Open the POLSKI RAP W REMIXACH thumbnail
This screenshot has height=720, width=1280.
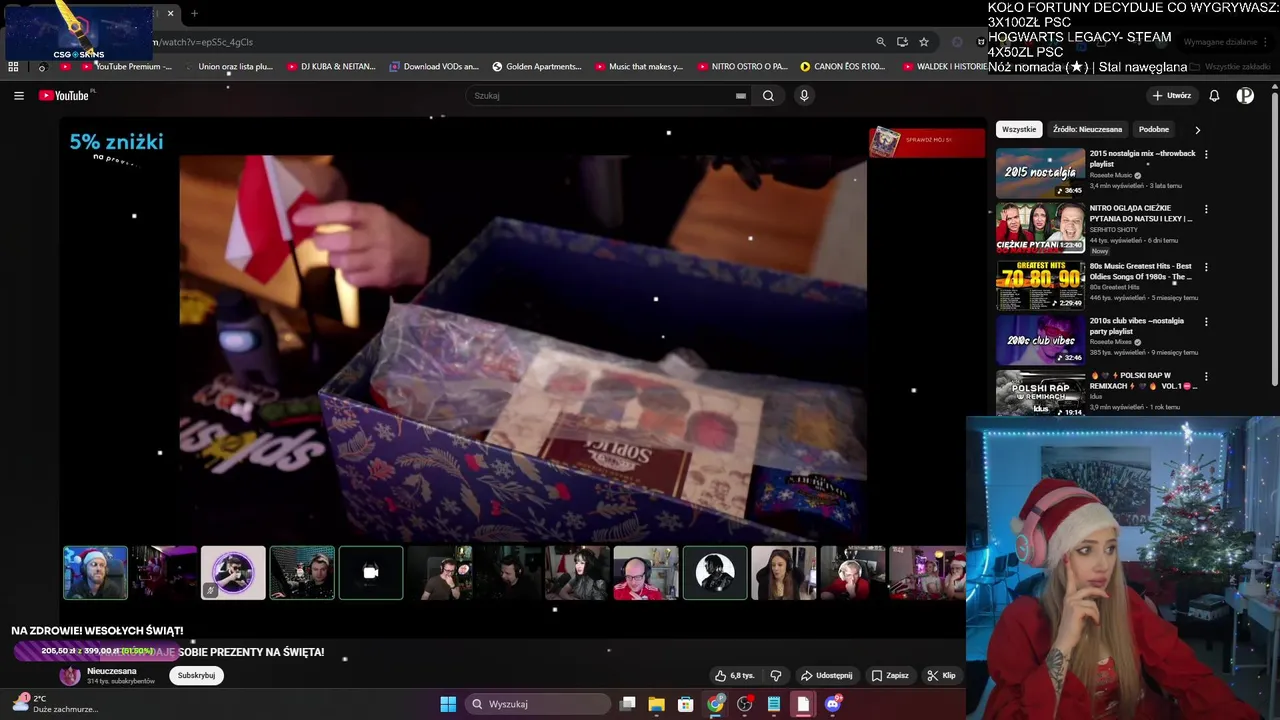(x=1040, y=393)
